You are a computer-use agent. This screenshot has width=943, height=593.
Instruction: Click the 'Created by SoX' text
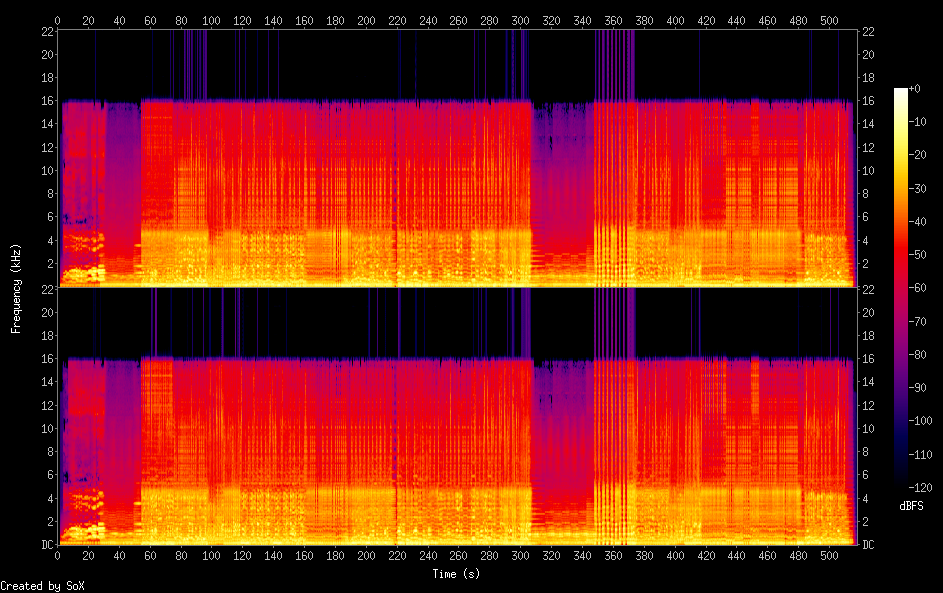coord(34,585)
